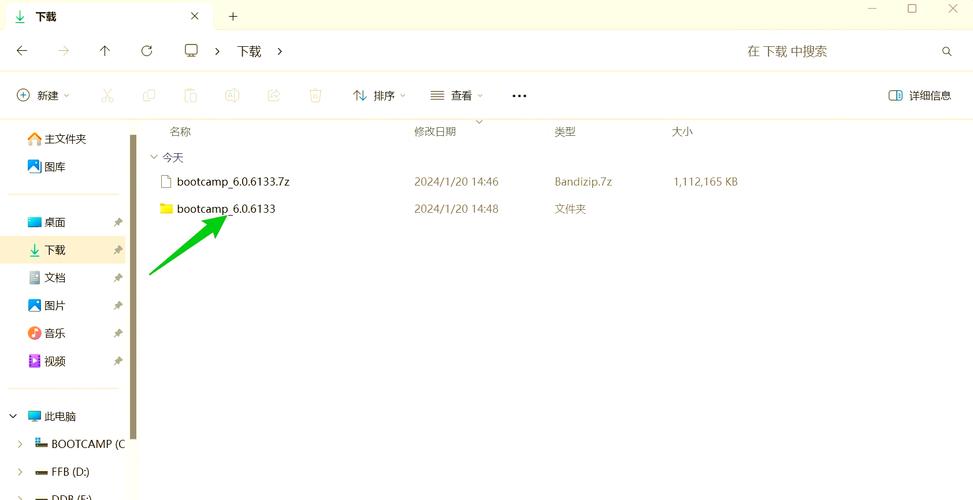Focus the 在 下载 中搜索 search box
Screen dimensions: 973x500
point(787,51)
